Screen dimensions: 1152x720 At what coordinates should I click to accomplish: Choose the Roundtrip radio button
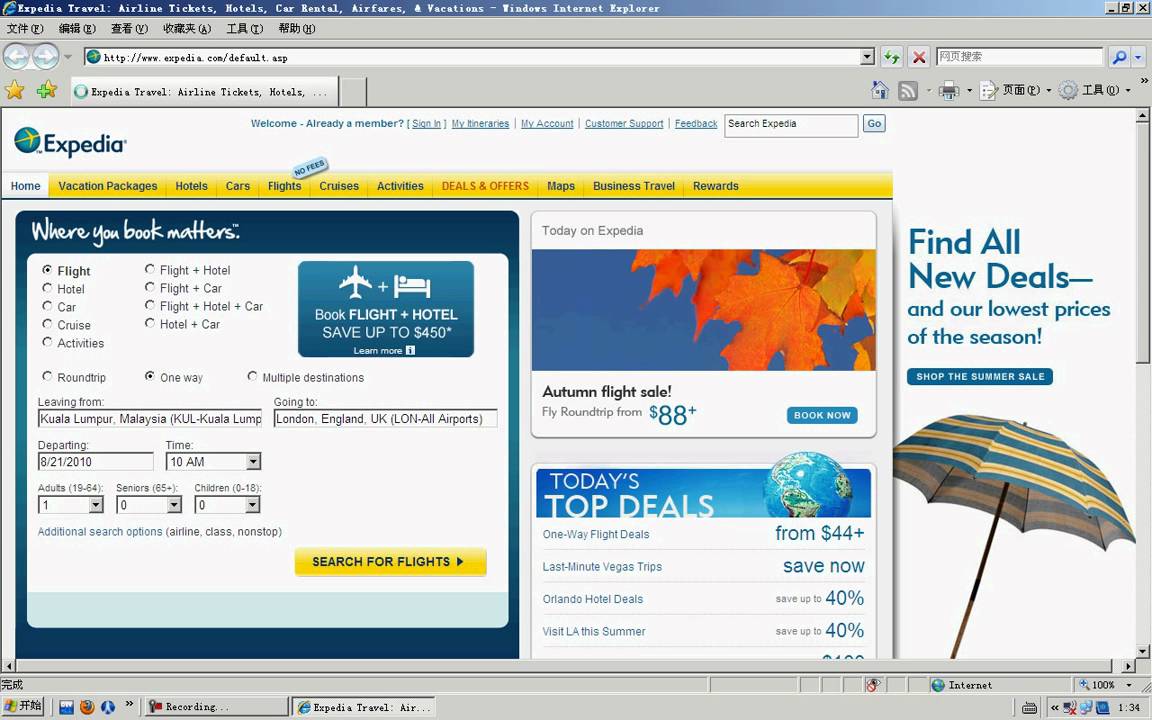tap(47, 376)
